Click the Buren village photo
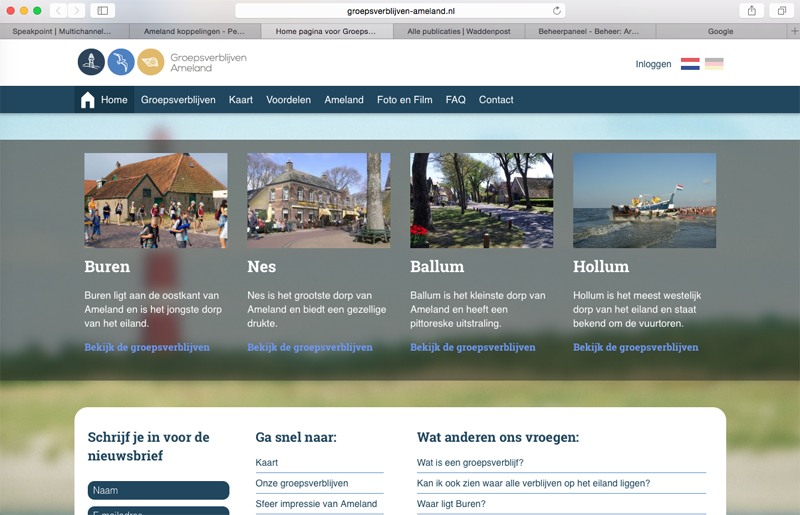Screen dimensions: 800x515 (x=156, y=201)
